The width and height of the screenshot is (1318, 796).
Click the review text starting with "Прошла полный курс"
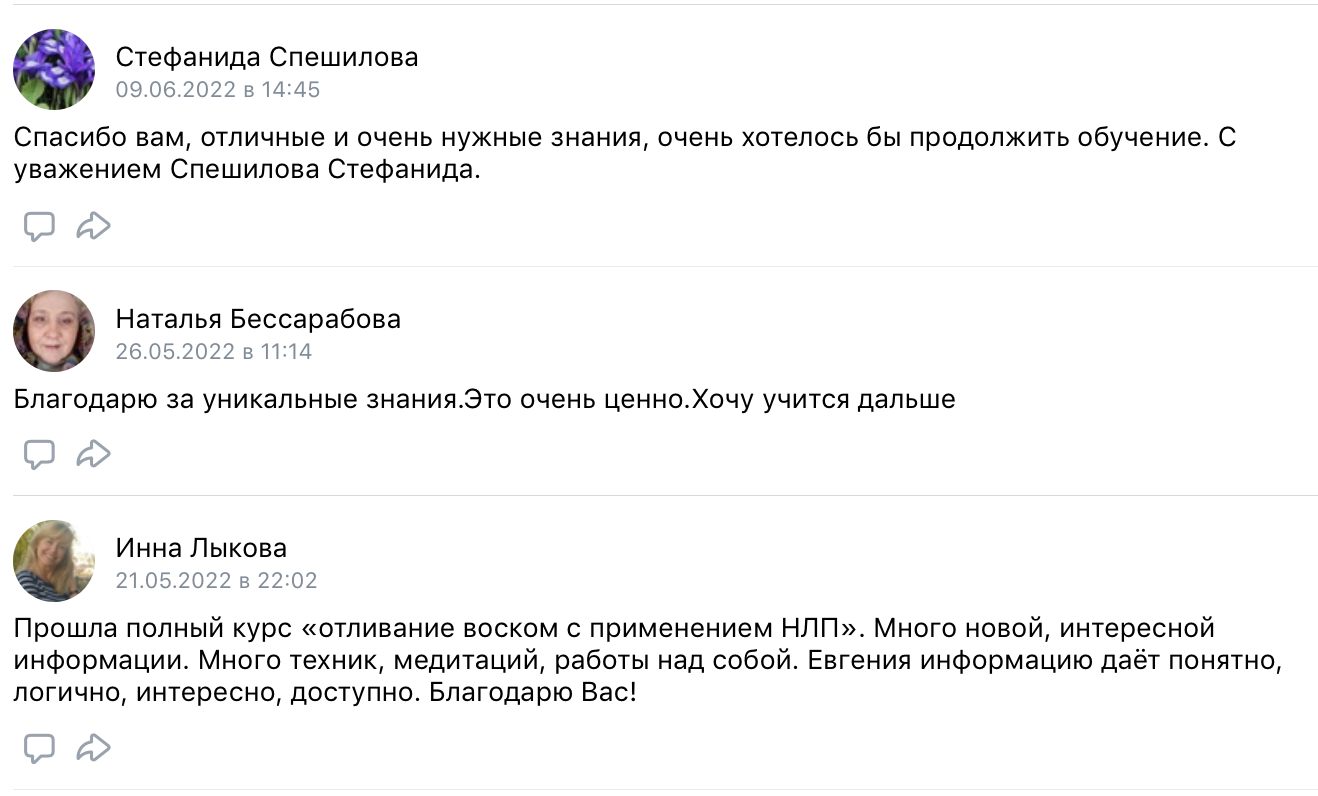pos(648,661)
